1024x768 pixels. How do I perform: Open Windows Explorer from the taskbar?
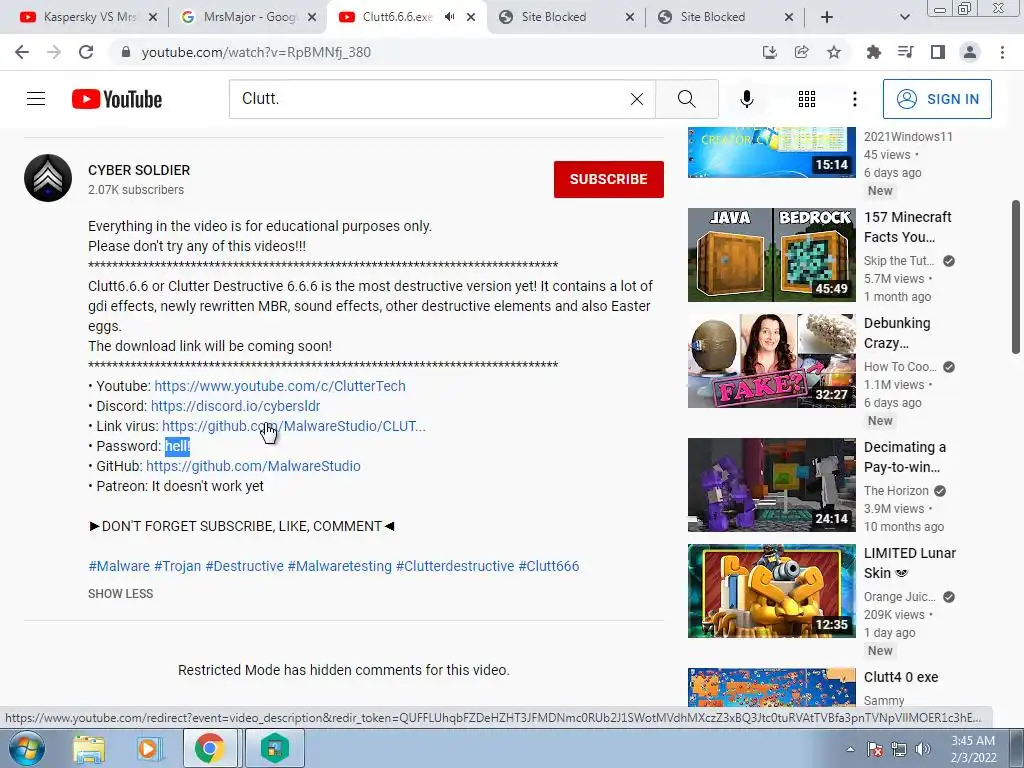coord(89,748)
